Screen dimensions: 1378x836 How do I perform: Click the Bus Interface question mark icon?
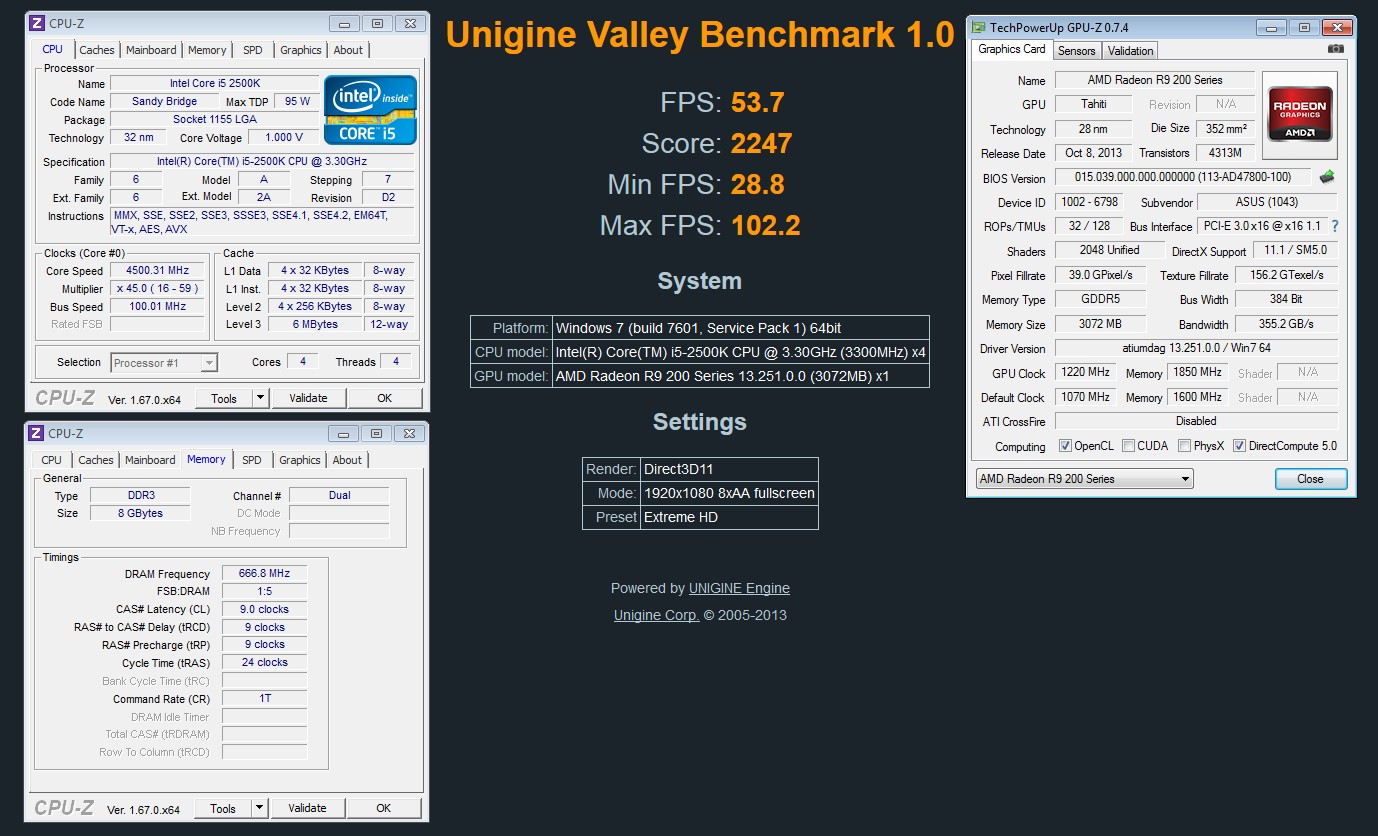click(x=1335, y=226)
